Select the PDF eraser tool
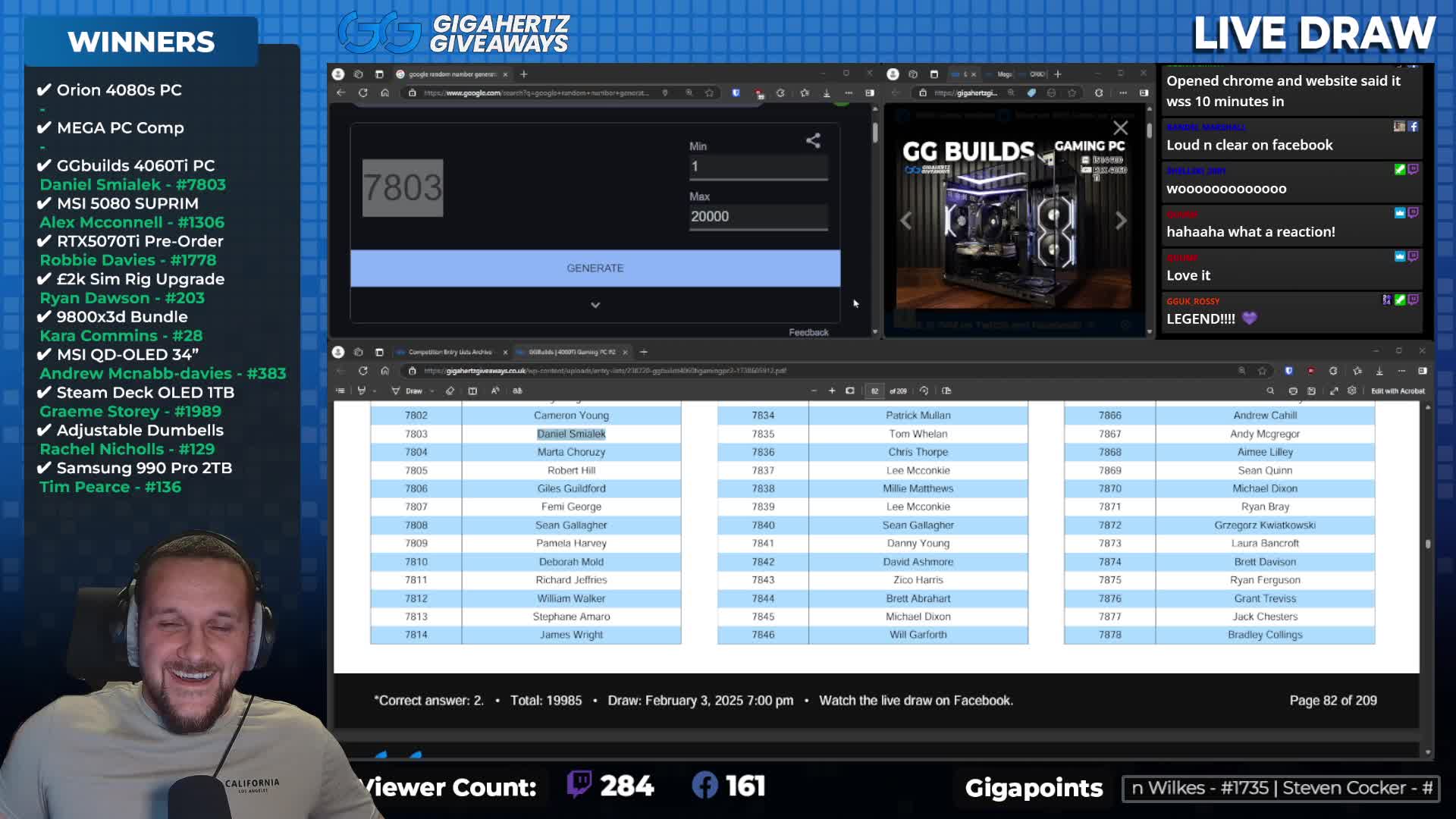1456x819 pixels. point(450,391)
